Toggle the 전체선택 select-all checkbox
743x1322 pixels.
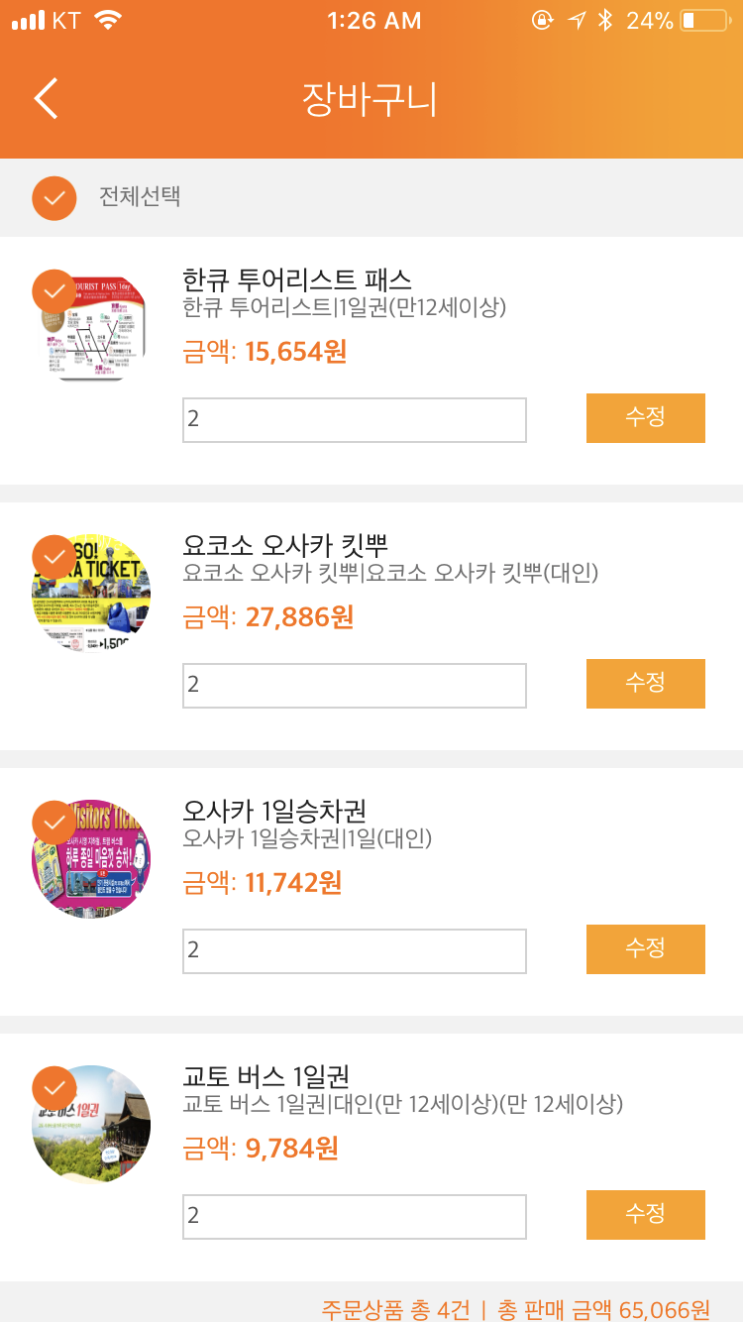(55, 197)
